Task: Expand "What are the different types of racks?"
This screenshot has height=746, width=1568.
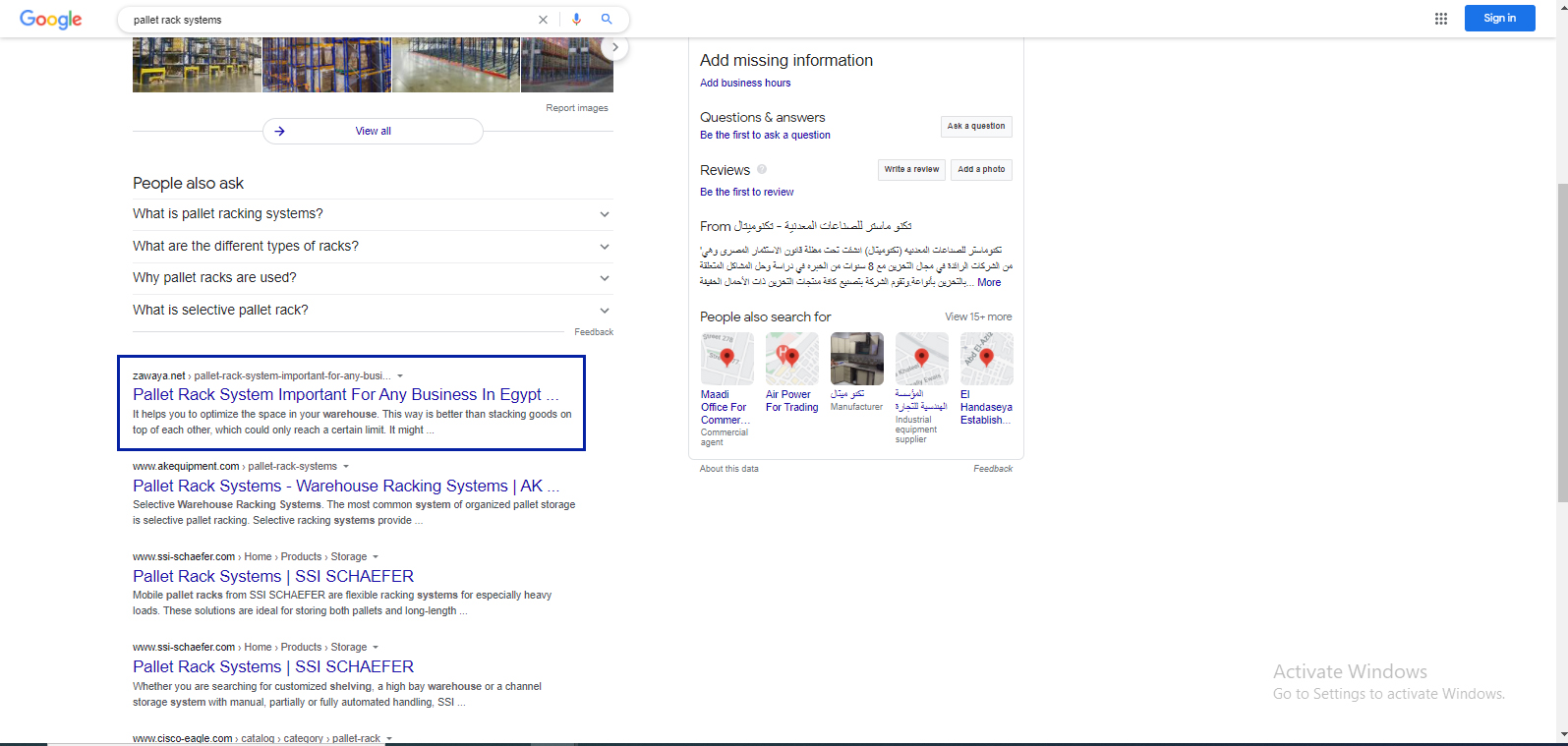Action: 373,247
